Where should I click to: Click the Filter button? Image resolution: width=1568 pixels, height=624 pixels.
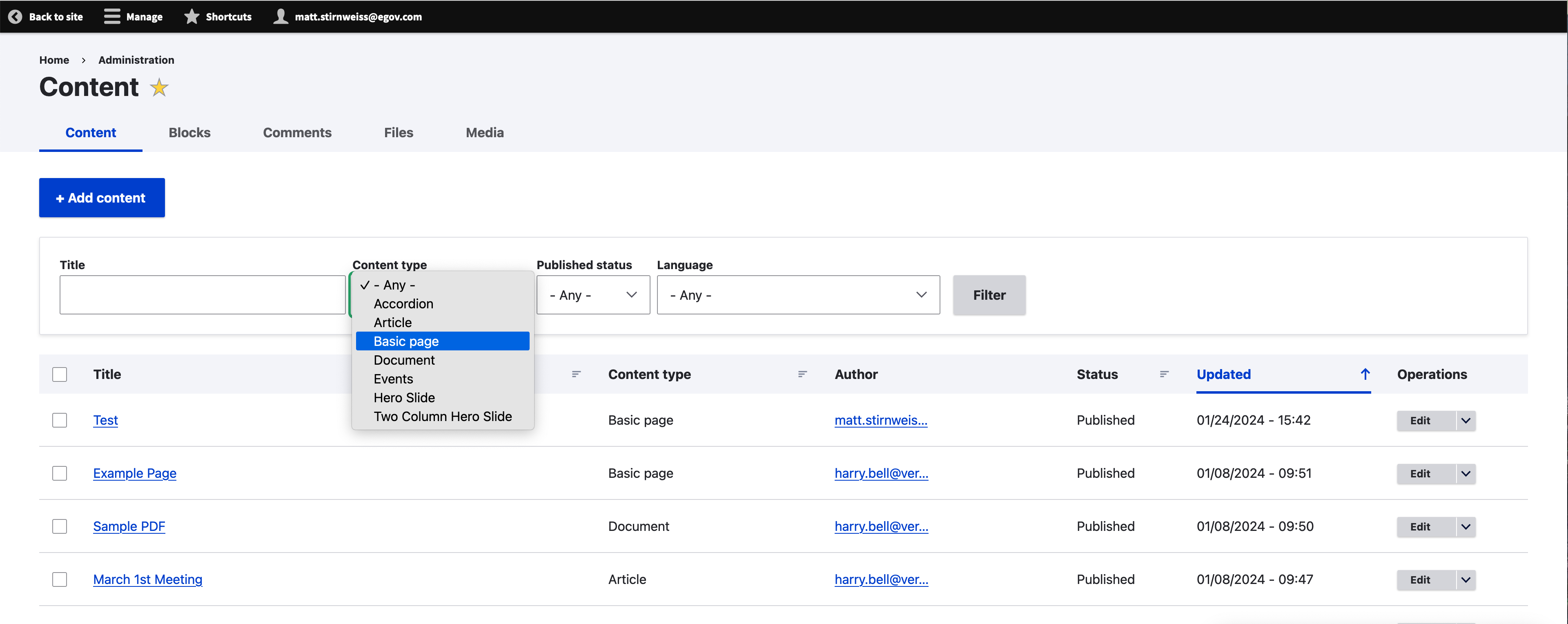point(989,295)
